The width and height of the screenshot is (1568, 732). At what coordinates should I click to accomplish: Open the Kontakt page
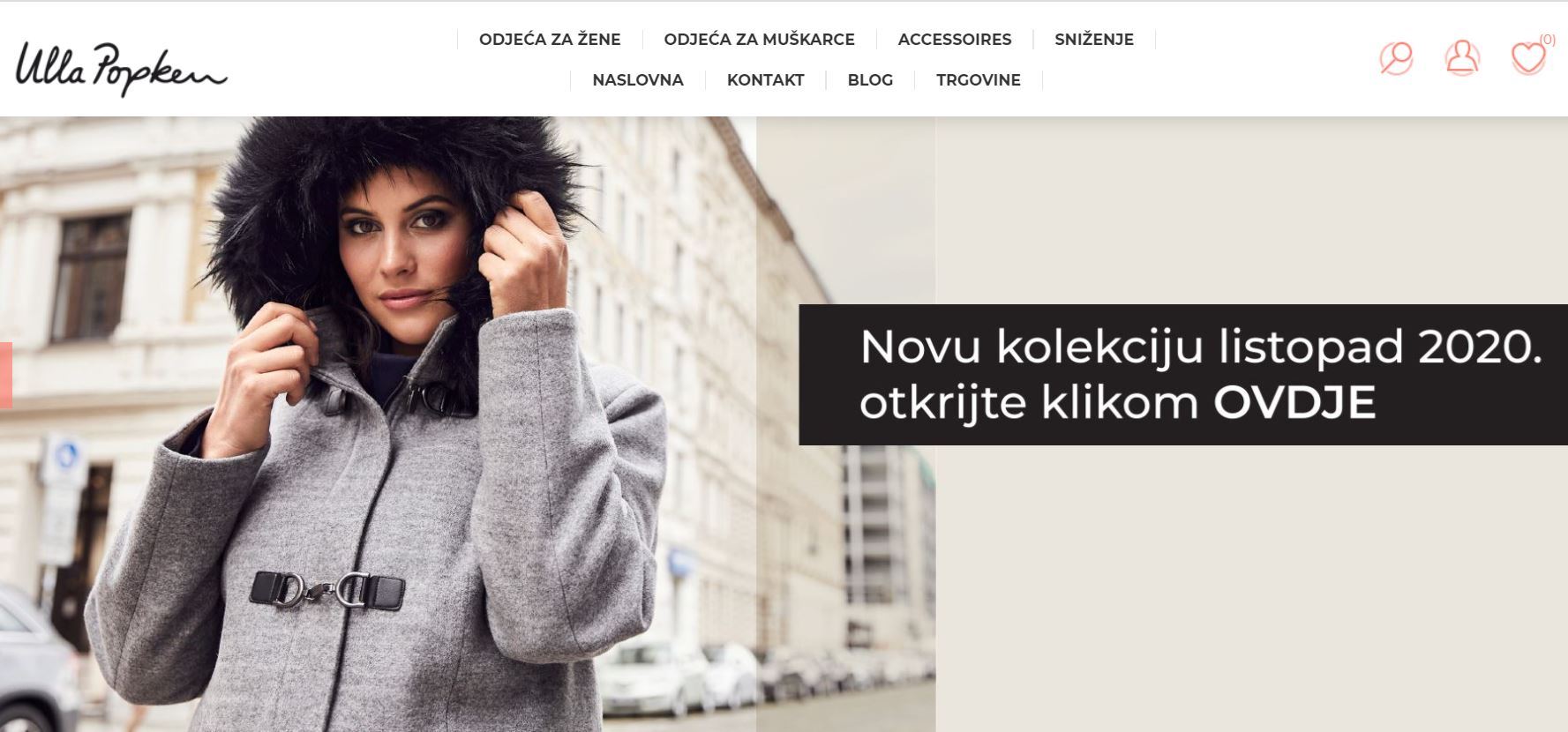coord(765,80)
